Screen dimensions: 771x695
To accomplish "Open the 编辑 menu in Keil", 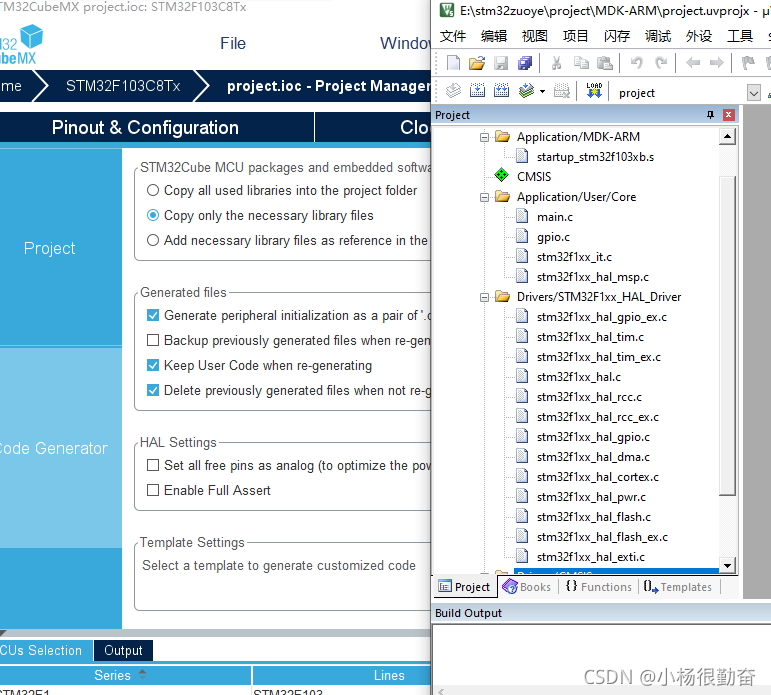I will [494, 36].
